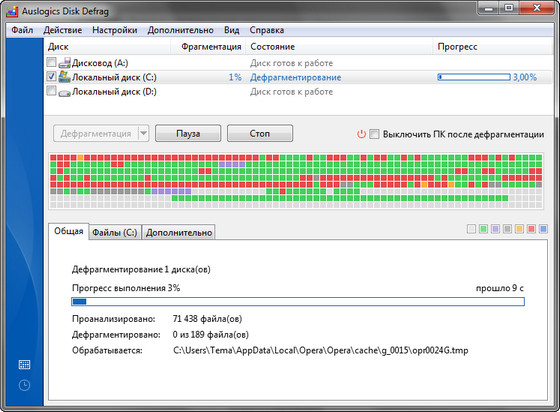
Task: Switch to the Дополнительно tab below cluster map
Action: coord(179,232)
